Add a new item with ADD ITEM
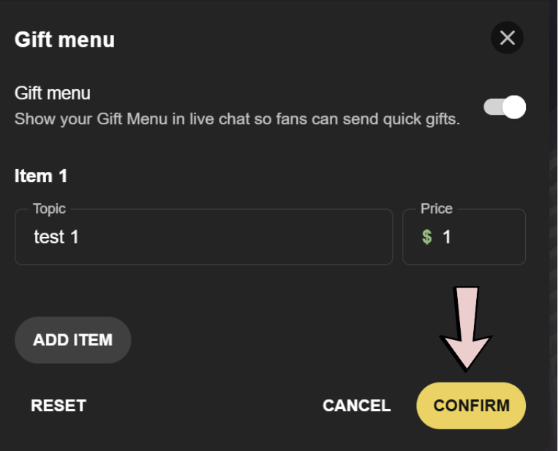This screenshot has height=451, width=558. [x=73, y=340]
